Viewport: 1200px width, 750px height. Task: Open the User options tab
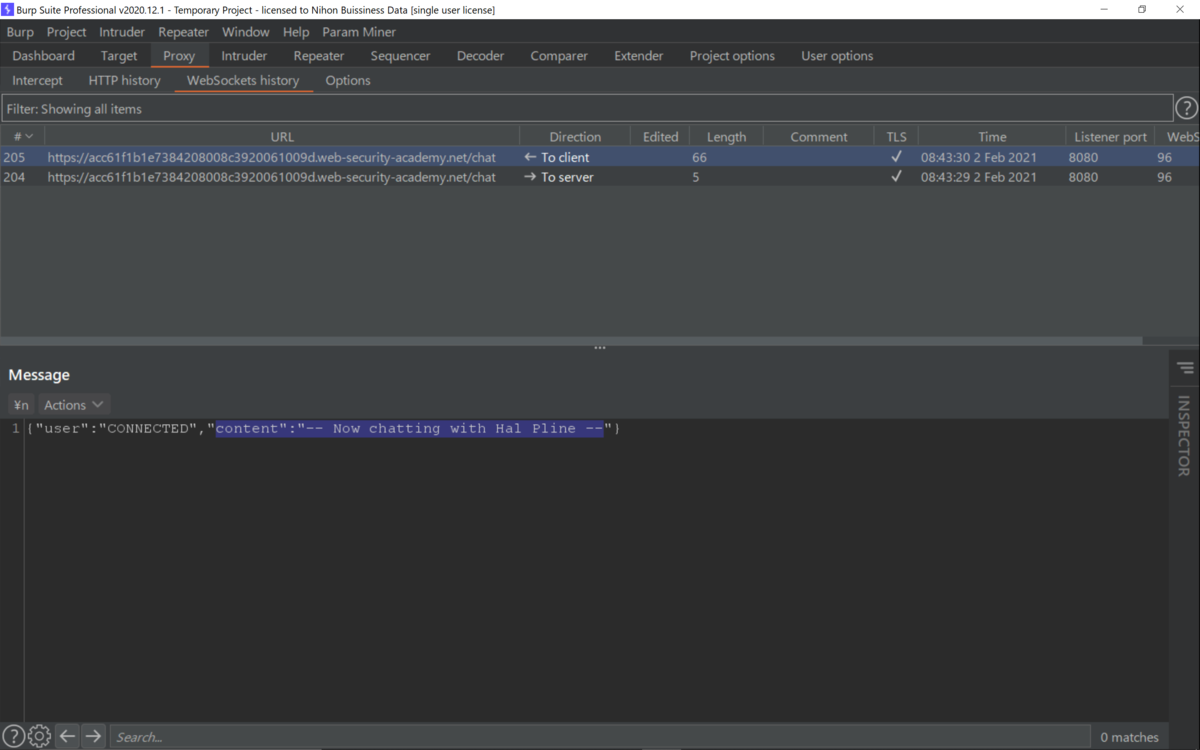pyautogui.click(x=837, y=56)
